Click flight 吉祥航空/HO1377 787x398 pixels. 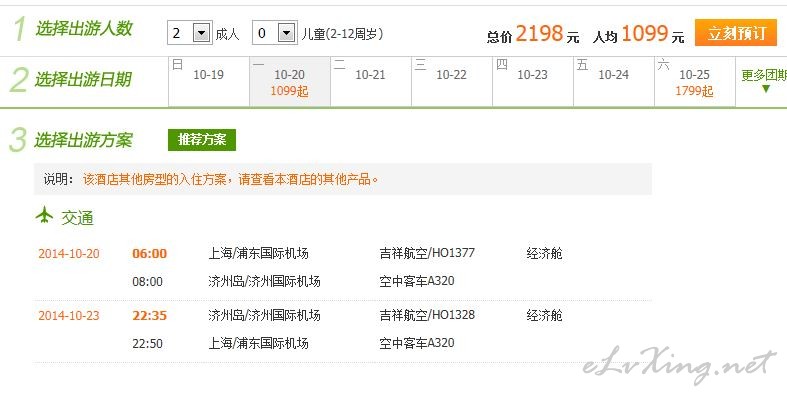click(x=427, y=253)
